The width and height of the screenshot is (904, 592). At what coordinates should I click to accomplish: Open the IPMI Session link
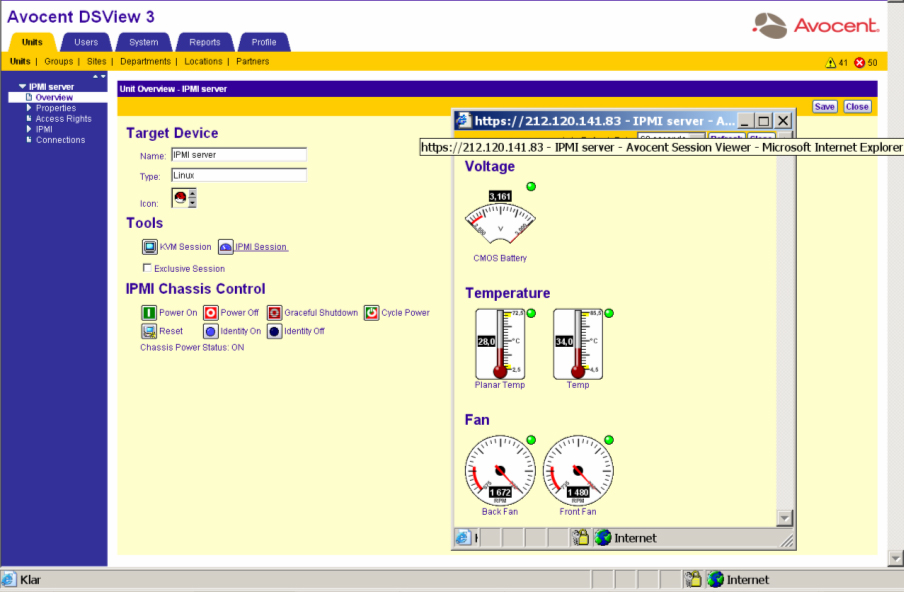point(261,247)
